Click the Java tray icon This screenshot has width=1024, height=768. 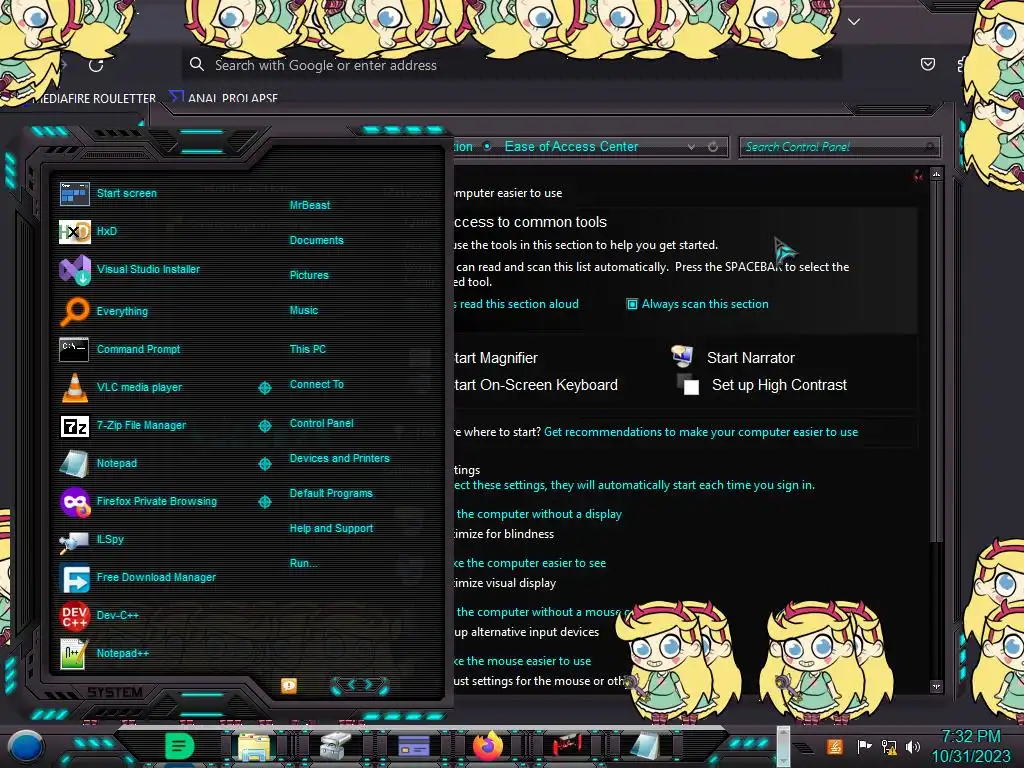click(x=835, y=746)
